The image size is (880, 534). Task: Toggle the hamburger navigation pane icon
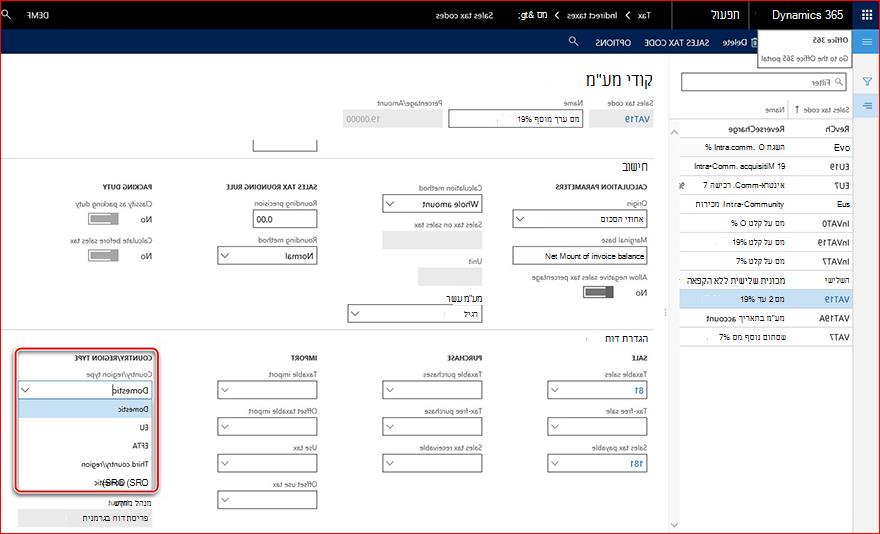867,42
